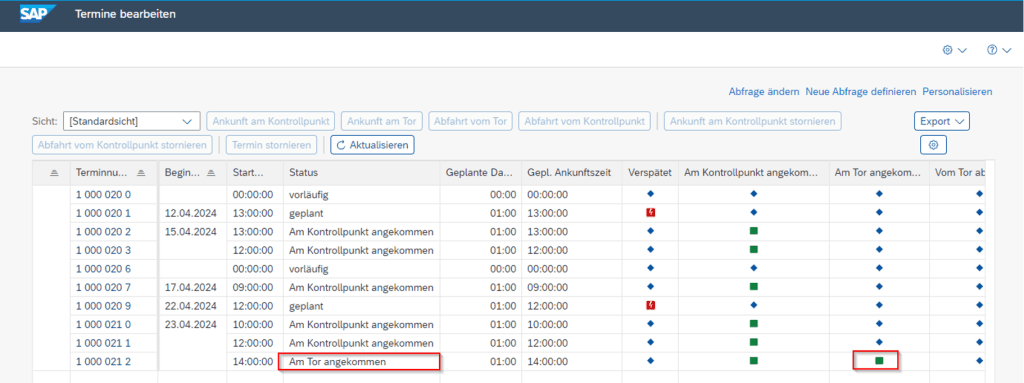This screenshot has height=383, width=1024.
Task: Click Termine bearbeiten page title
Action: tap(125, 14)
